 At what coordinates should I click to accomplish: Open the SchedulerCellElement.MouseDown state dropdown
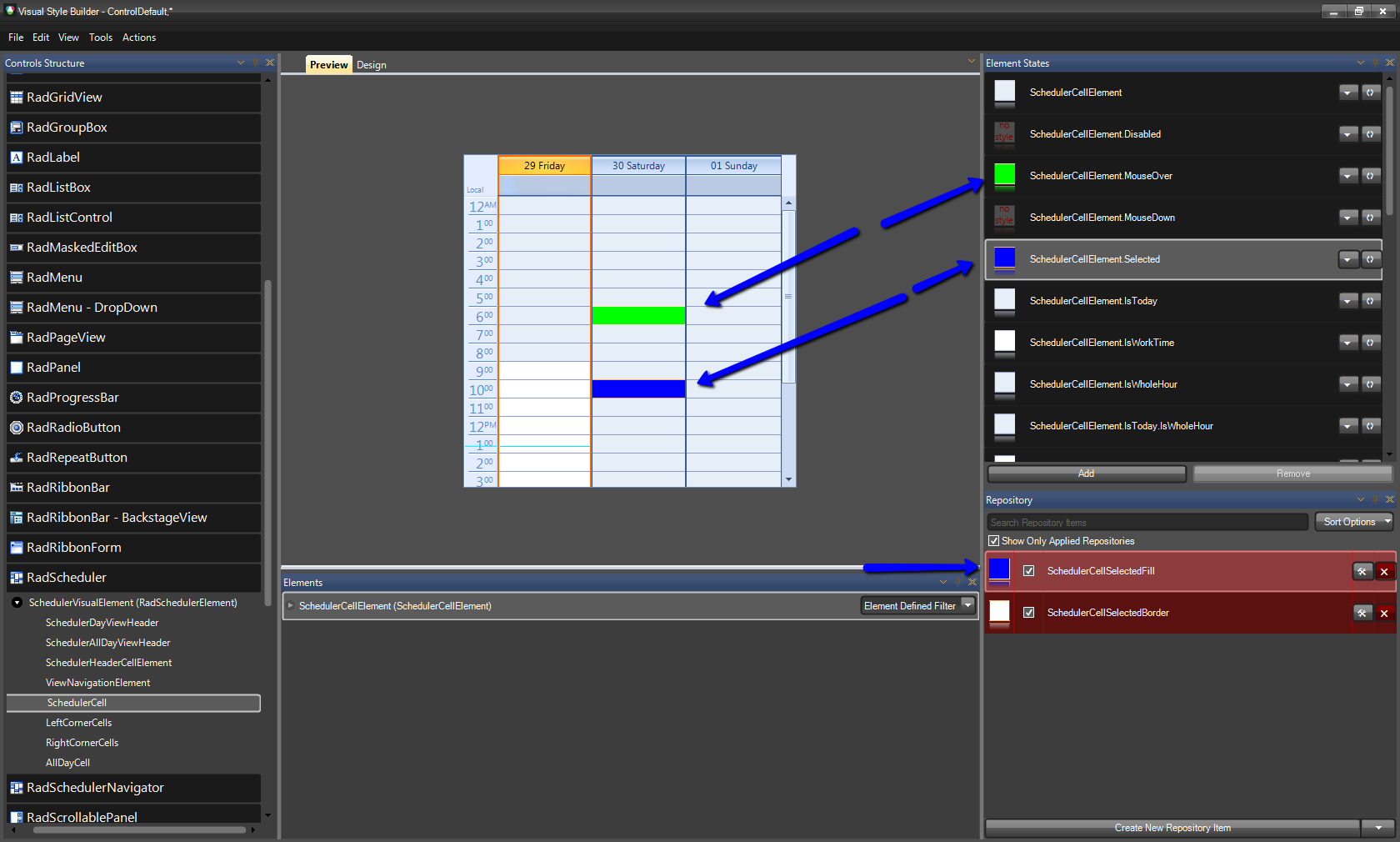pos(1348,218)
